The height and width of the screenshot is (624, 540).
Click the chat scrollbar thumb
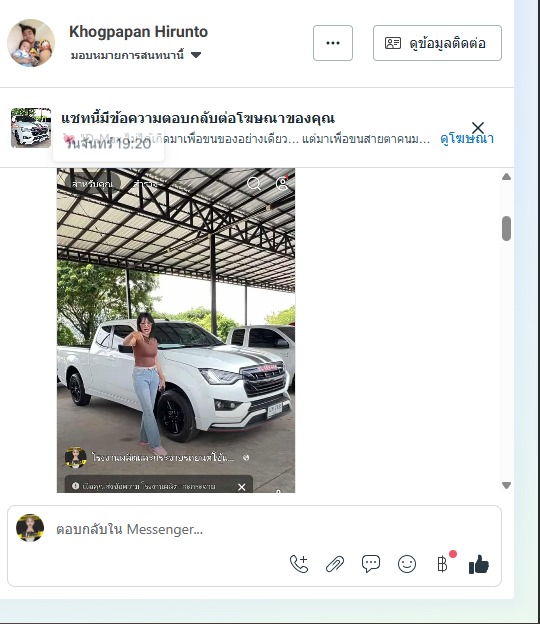[506, 228]
